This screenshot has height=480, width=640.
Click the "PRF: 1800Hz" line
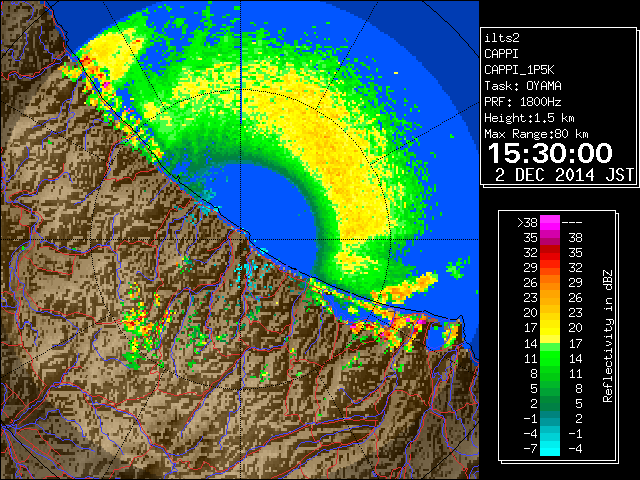coord(522,102)
